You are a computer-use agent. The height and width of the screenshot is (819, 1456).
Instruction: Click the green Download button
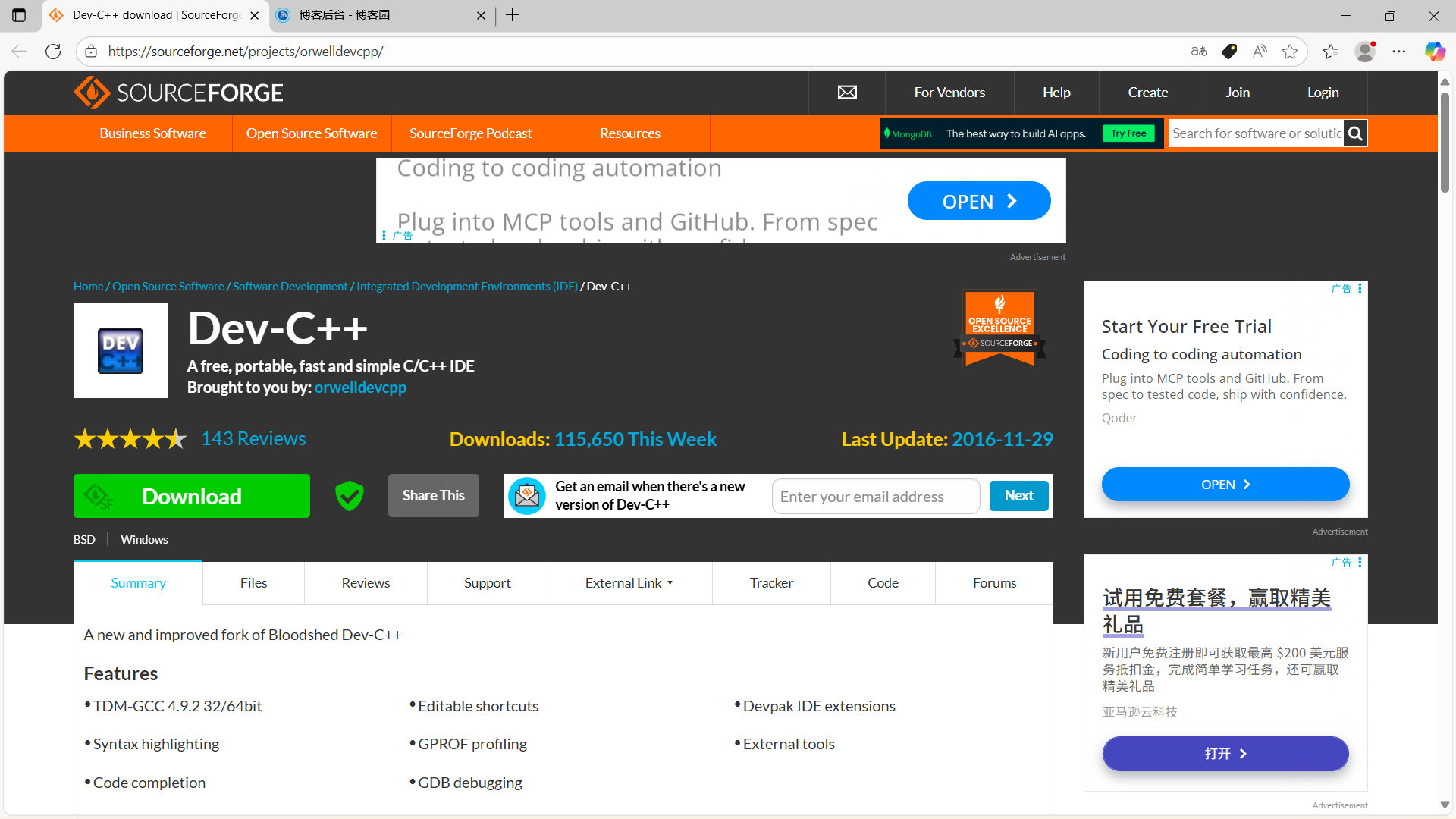coord(192,496)
